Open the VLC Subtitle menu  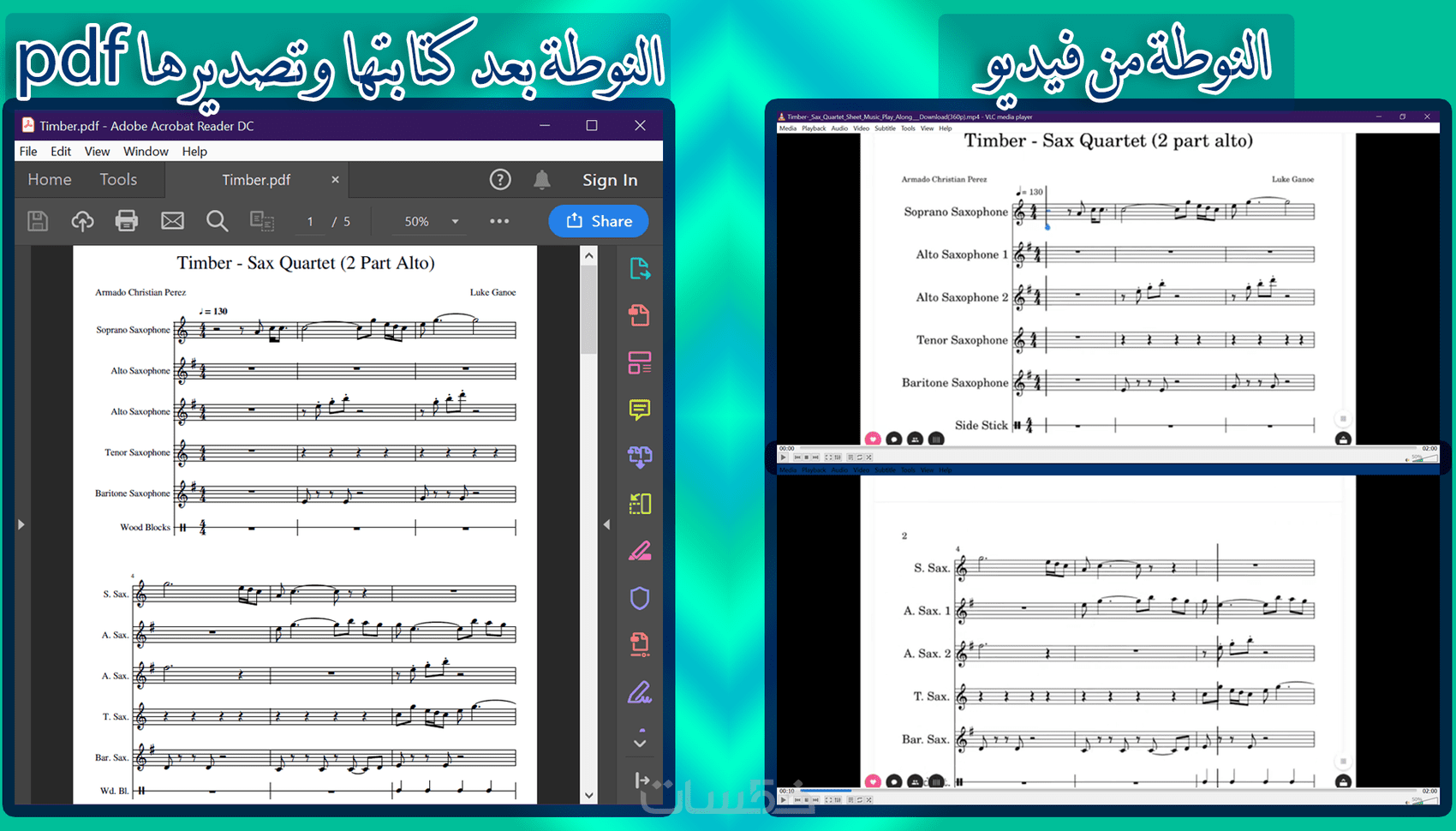click(885, 129)
